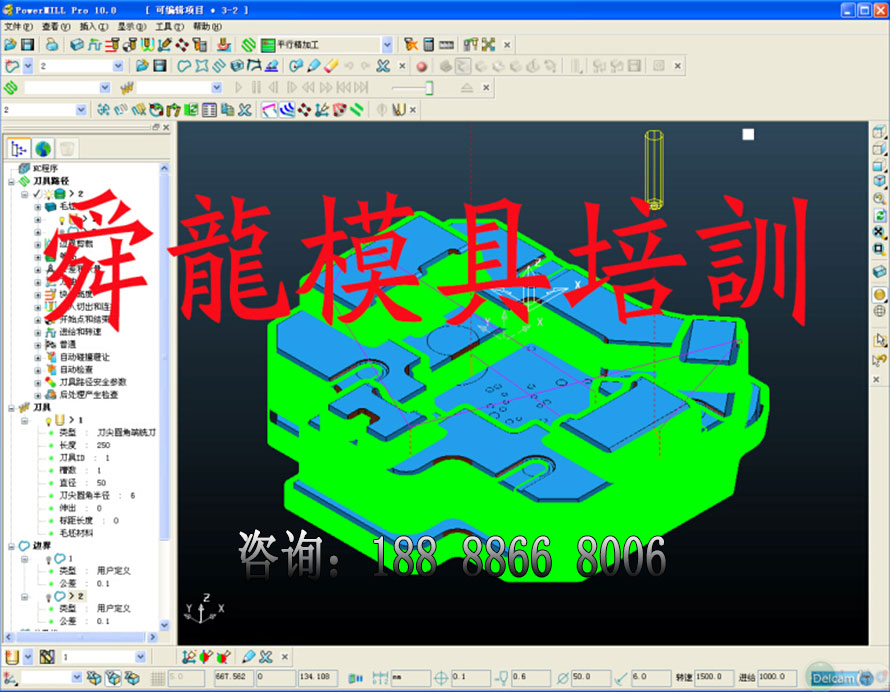Collapse the 刀具路径 tree node
The height and width of the screenshot is (692, 890).
[x=11, y=181]
